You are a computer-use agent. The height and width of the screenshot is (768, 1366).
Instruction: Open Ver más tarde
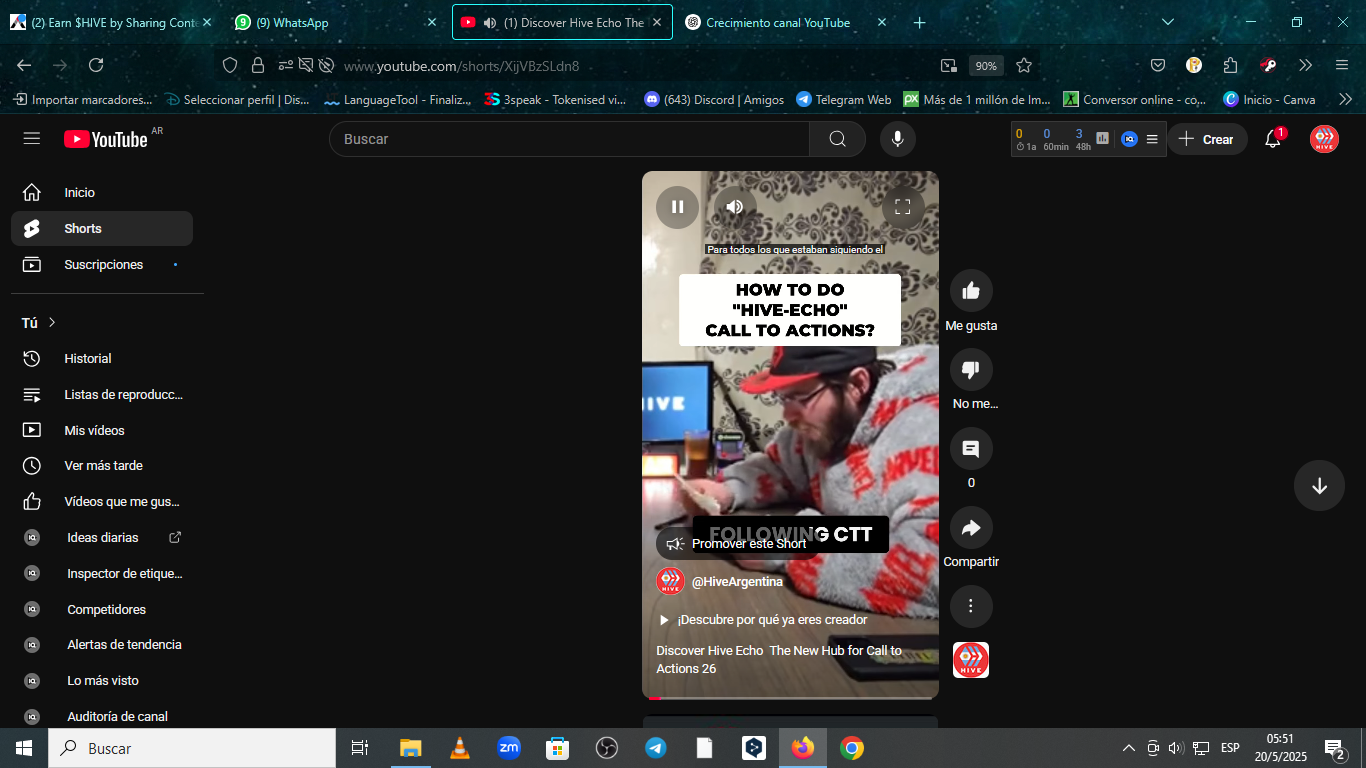[102, 466]
